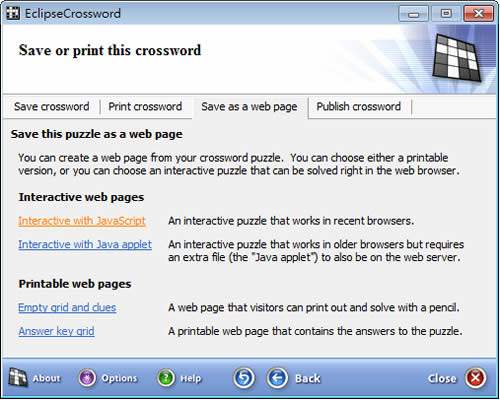The image size is (500, 400).
Task: Open the Empty grid and clues link
Action: tap(67, 307)
